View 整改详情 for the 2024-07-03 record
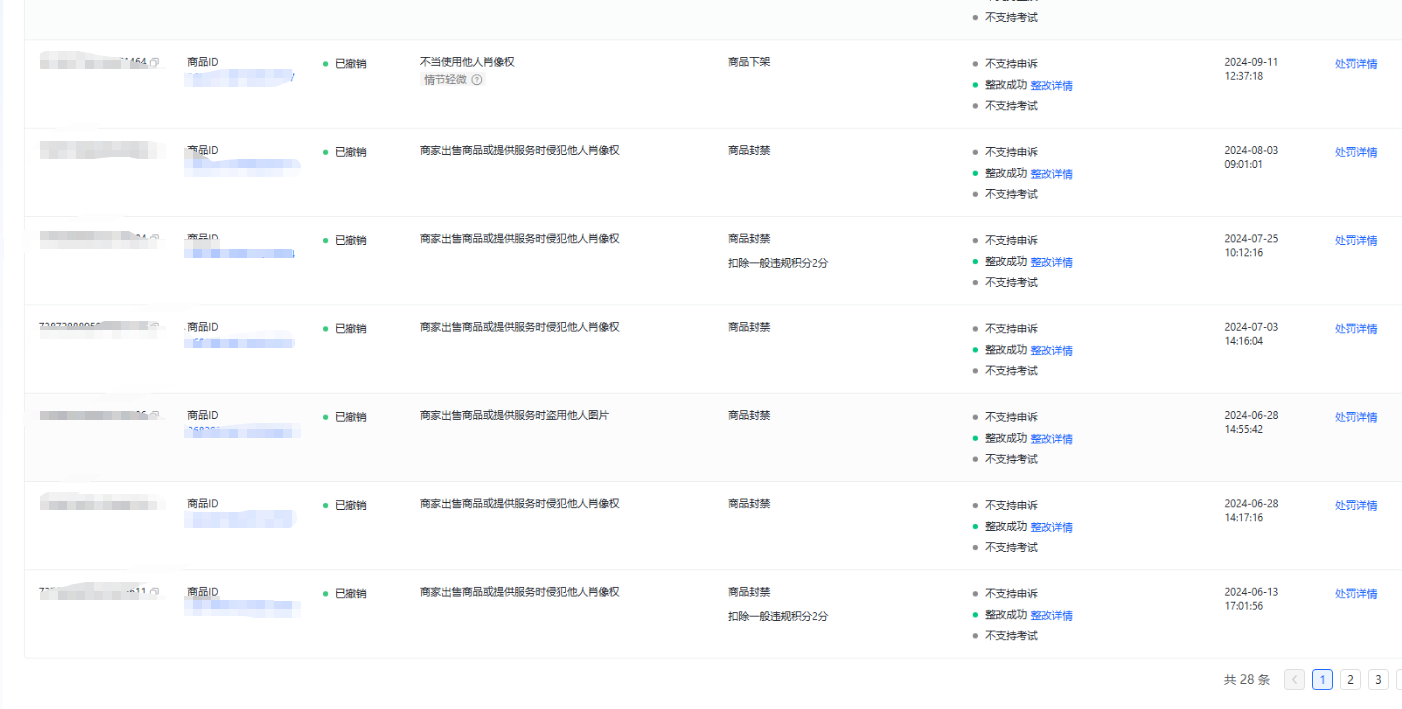 coord(1051,350)
